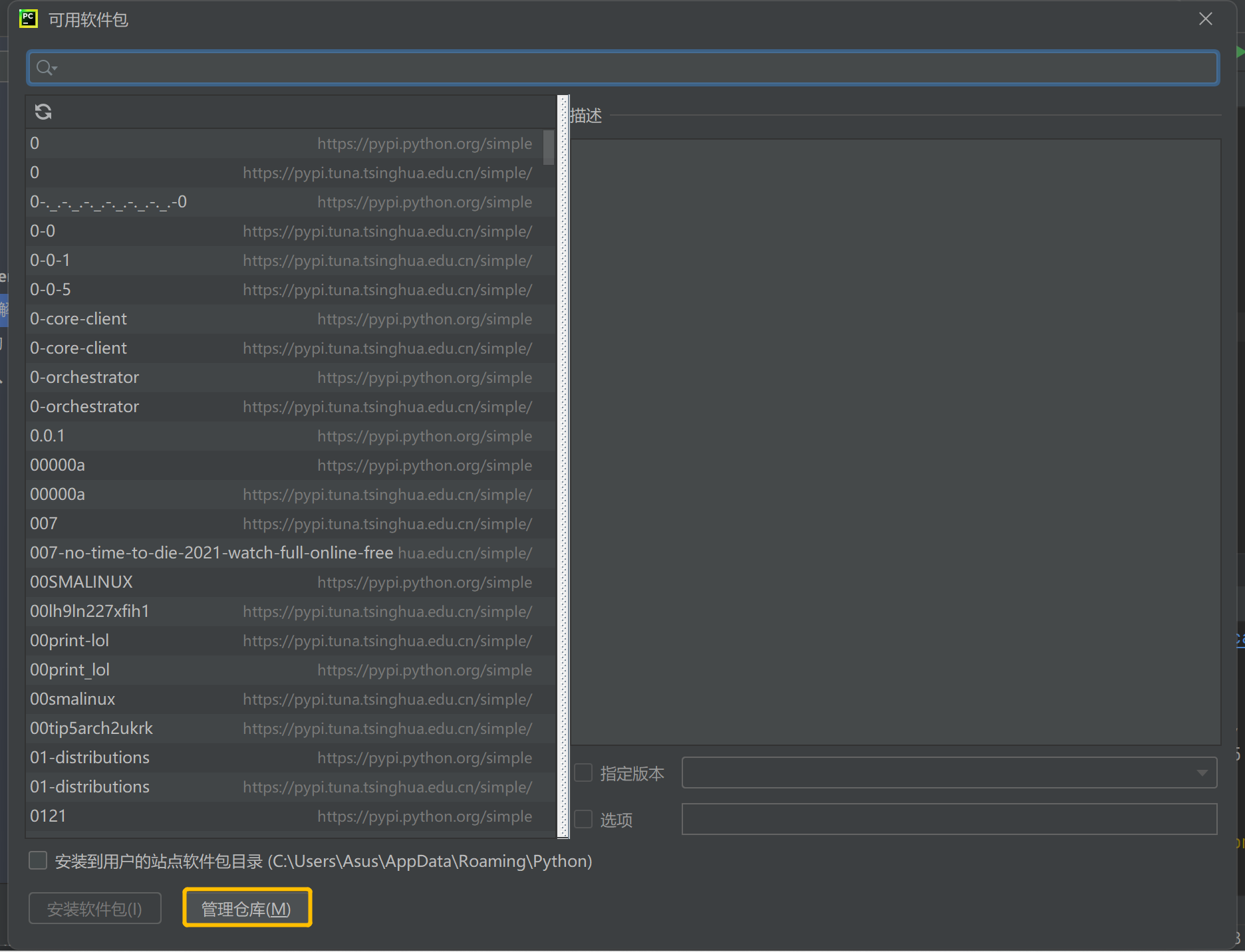Select the 0-0-5 package row
Viewport: 1245px width, 952px height.
pos(291,290)
